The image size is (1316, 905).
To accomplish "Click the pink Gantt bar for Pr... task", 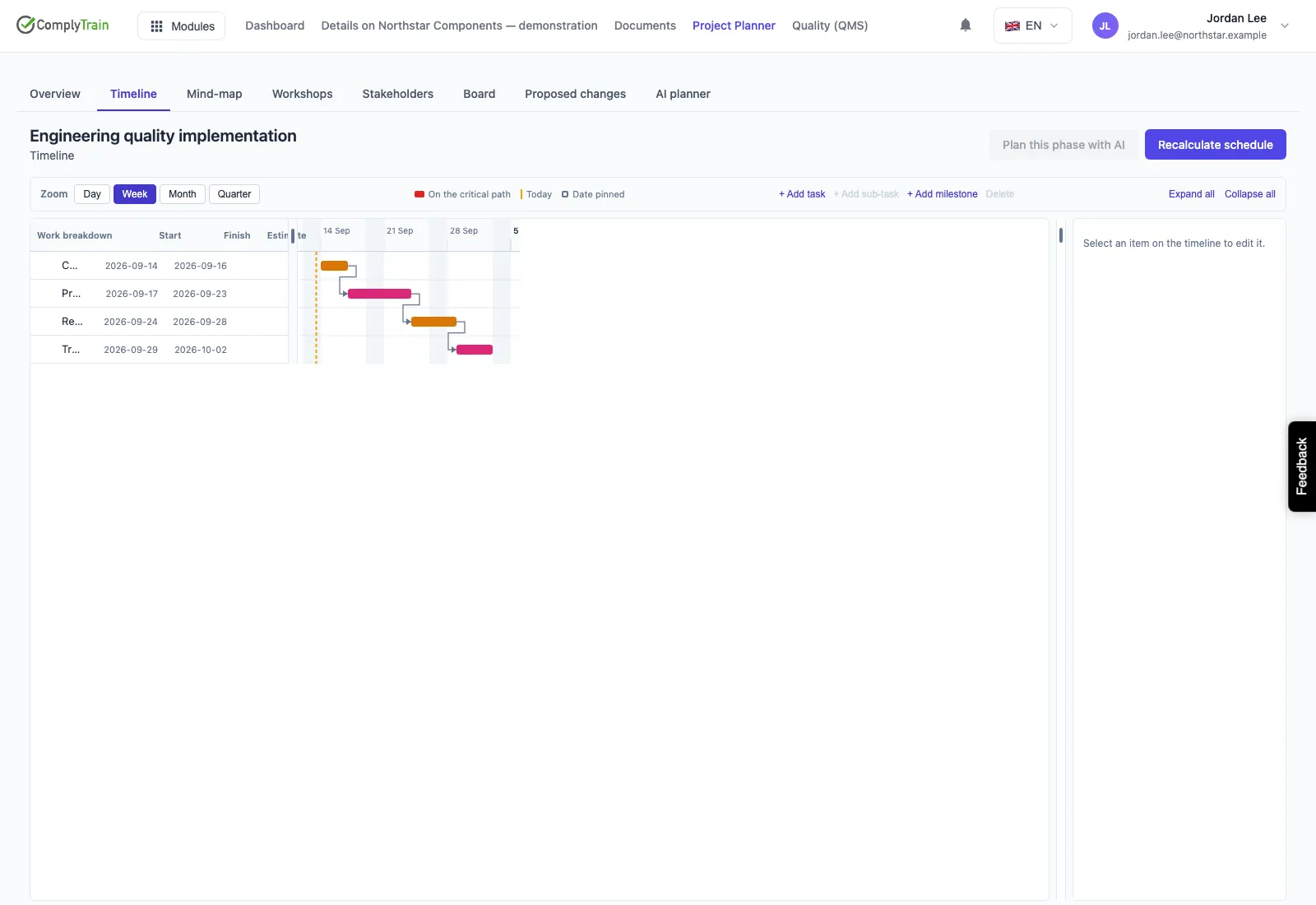I will tap(379, 294).
